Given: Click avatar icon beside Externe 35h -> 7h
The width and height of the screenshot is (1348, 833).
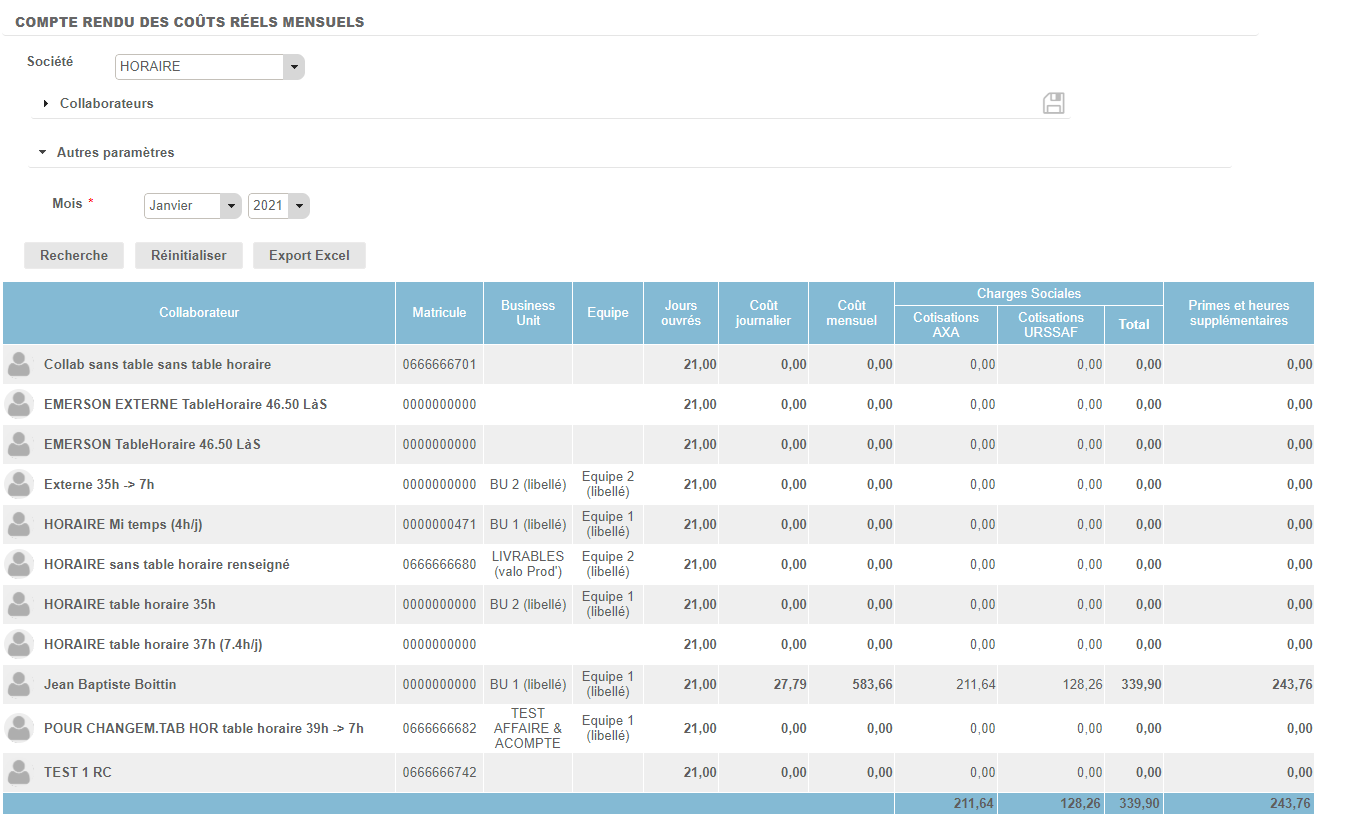Looking at the screenshot, I should click(19, 485).
